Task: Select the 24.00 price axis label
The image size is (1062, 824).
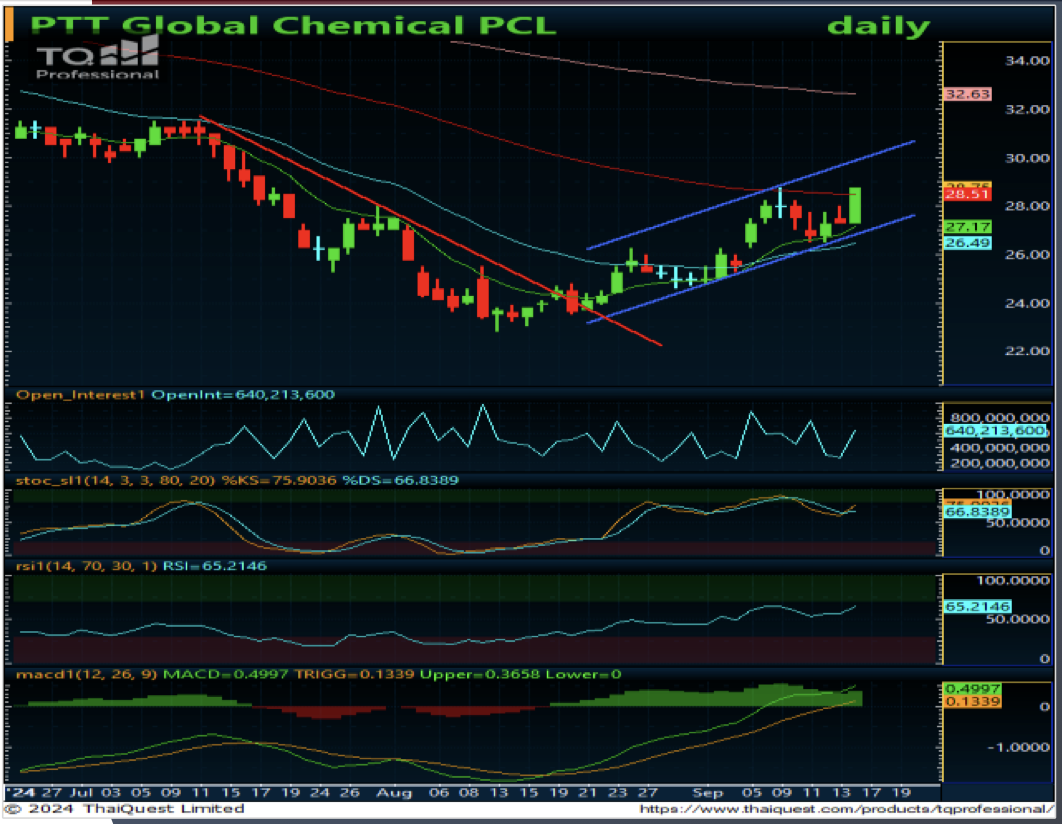Action: coord(1027,303)
